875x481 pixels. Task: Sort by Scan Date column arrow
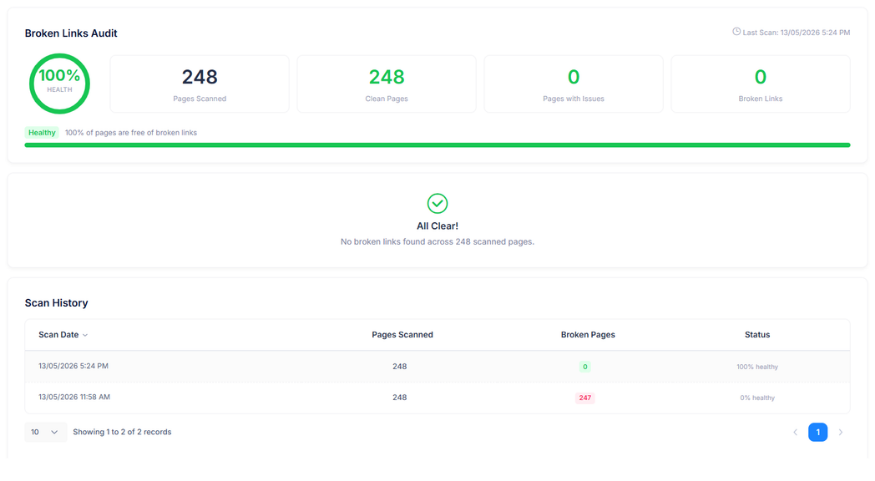pyautogui.click(x=85, y=335)
